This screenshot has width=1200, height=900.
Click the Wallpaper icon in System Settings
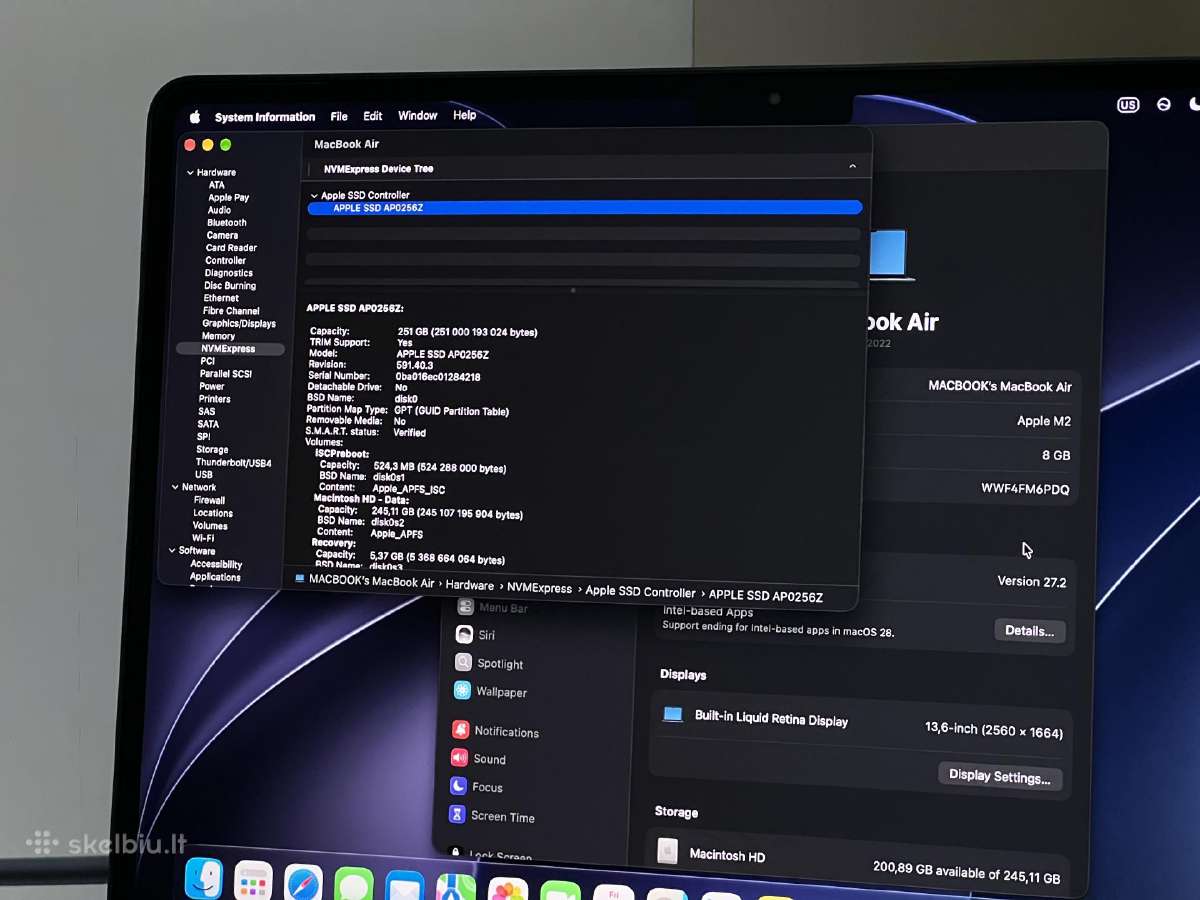462,690
